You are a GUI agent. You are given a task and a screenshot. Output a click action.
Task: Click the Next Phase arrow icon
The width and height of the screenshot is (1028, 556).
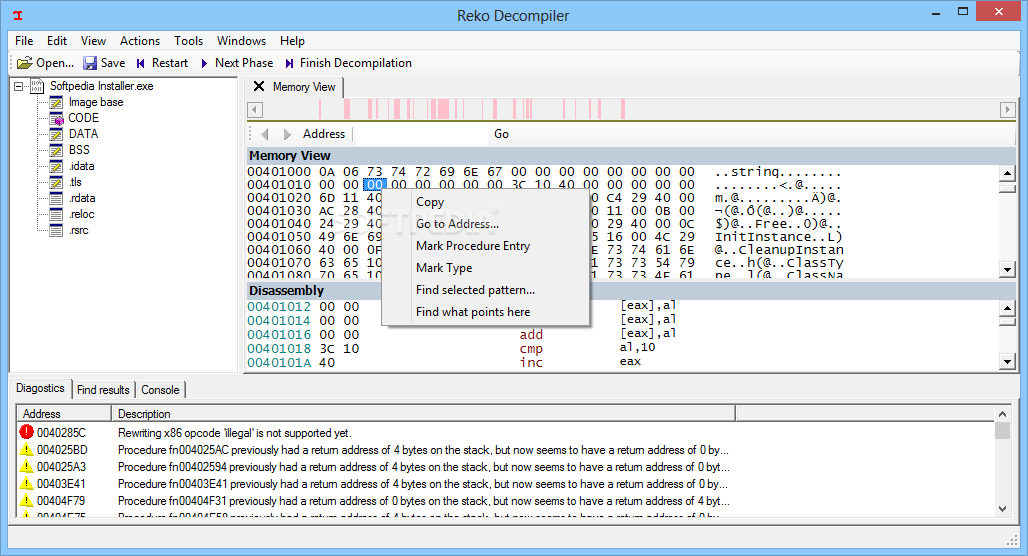tap(204, 63)
